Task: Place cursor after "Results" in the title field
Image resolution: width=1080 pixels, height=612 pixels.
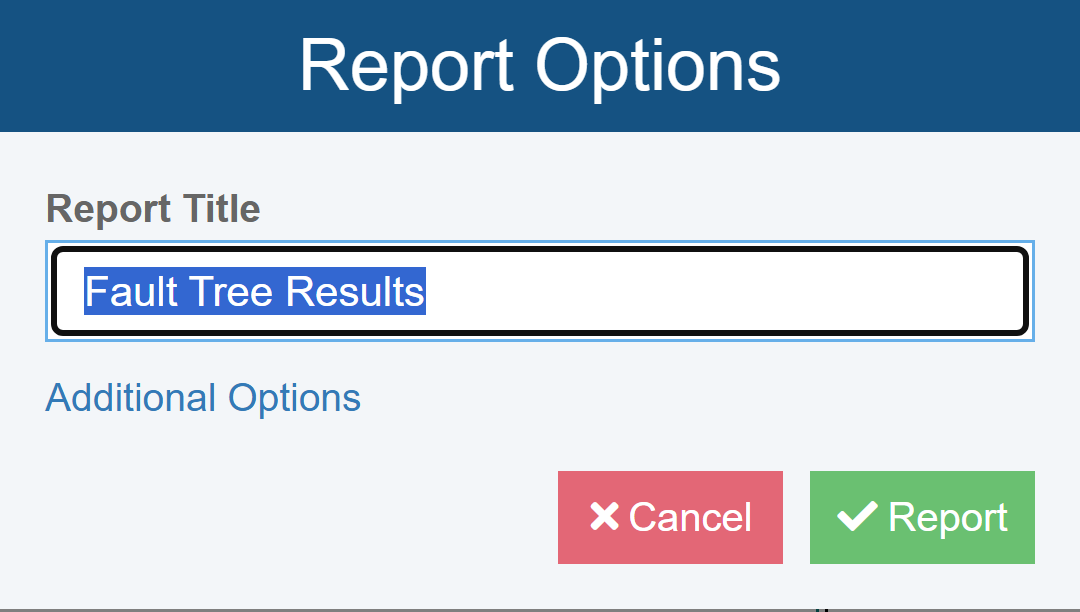Action: [x=427, y=291]
